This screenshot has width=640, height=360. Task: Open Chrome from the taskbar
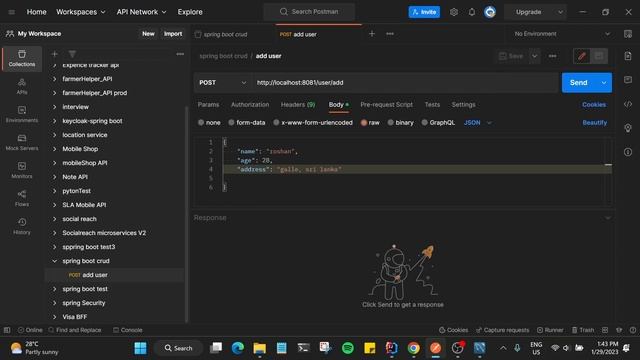[413, 348]
